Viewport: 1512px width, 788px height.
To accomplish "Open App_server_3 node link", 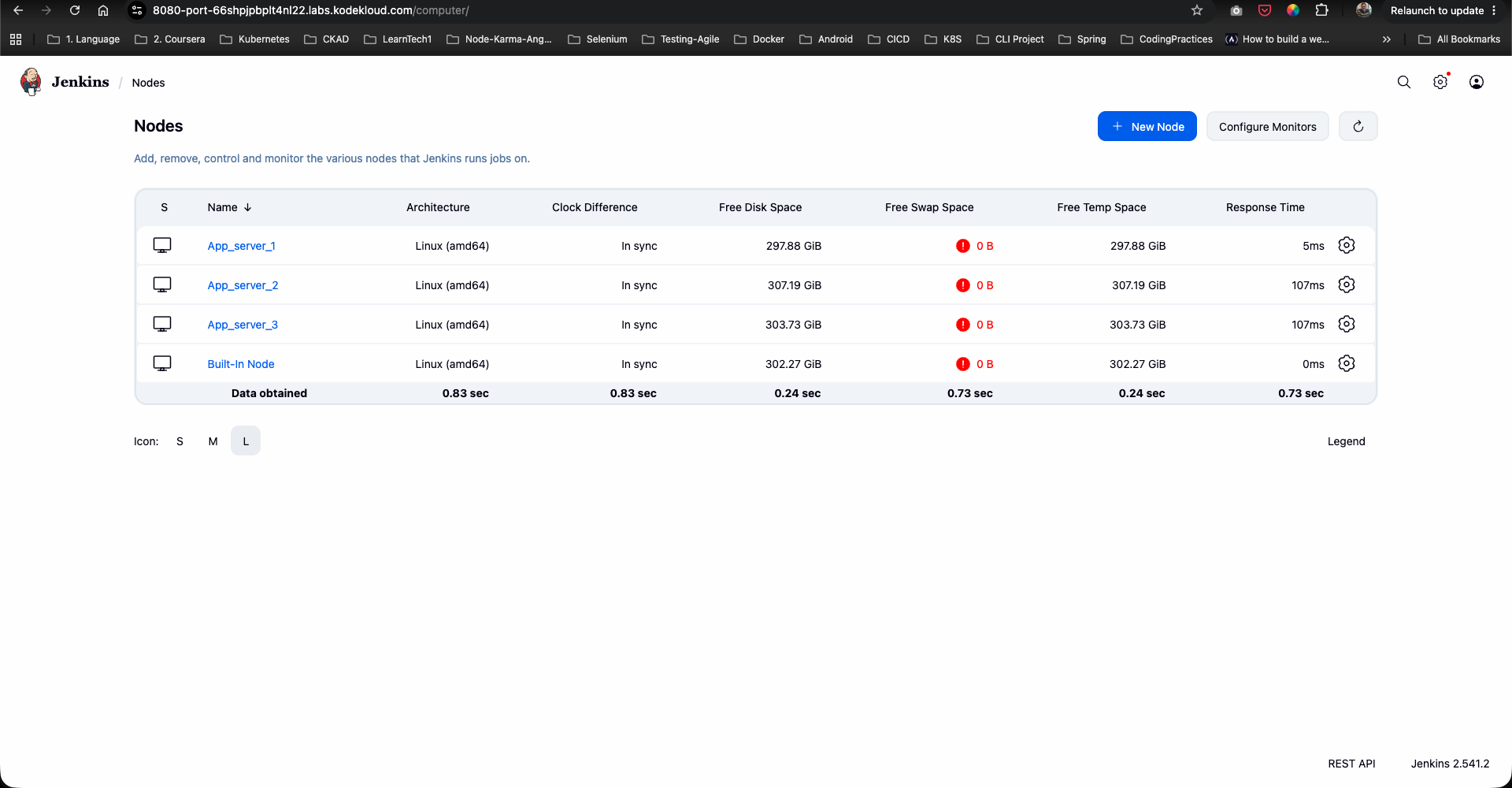I will 243,325.
